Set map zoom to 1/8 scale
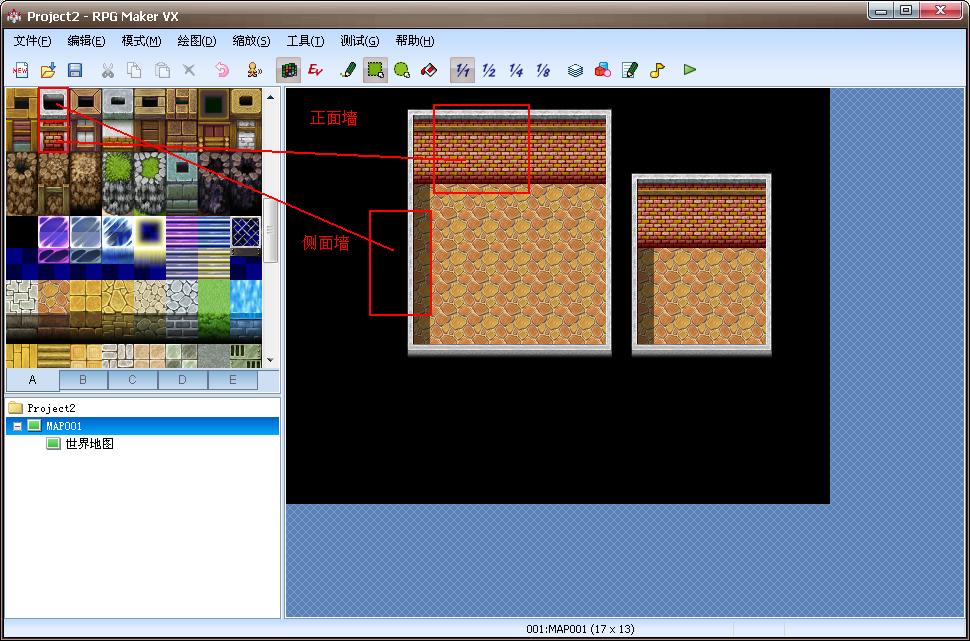This screenshot has height=641, width=970. pos(543,70)
